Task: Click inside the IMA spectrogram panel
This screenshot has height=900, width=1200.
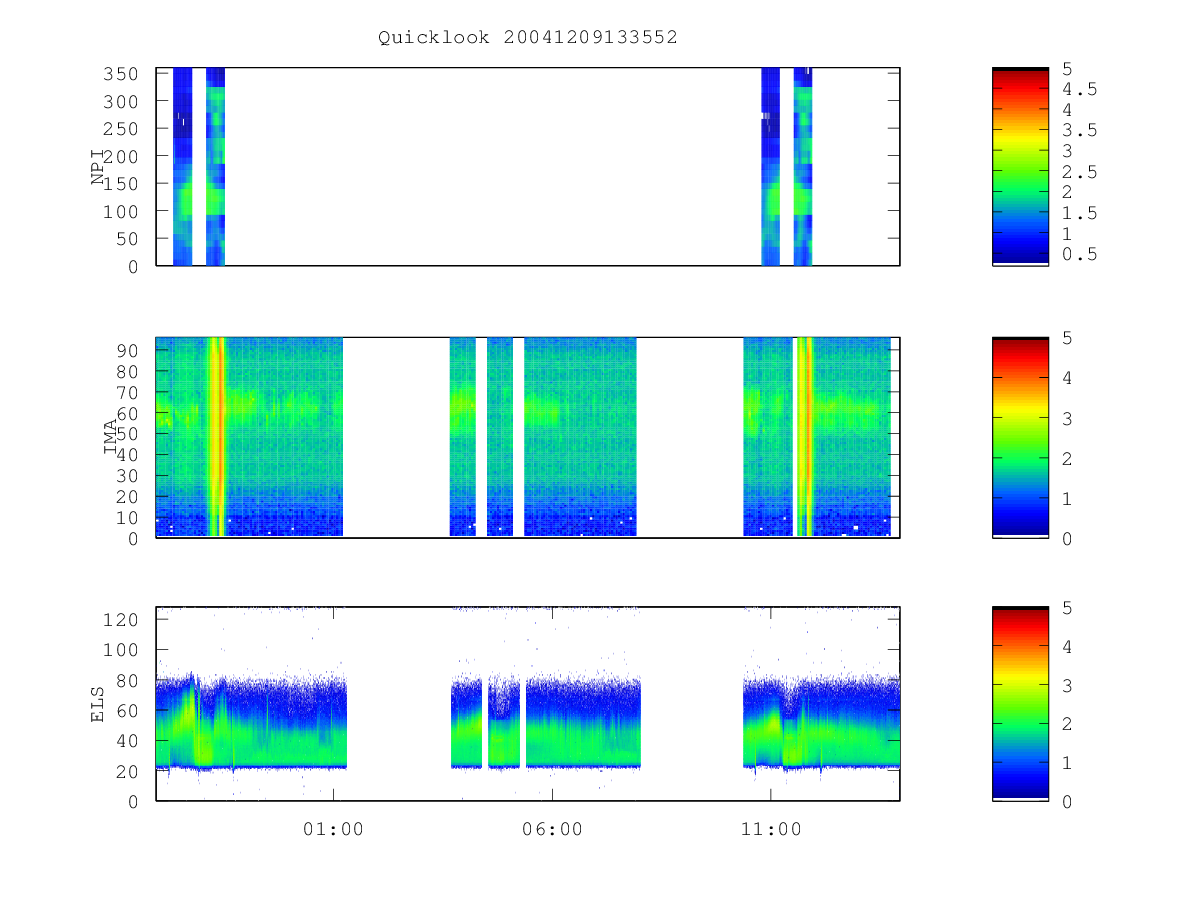Action: click(x=528, y=437)
